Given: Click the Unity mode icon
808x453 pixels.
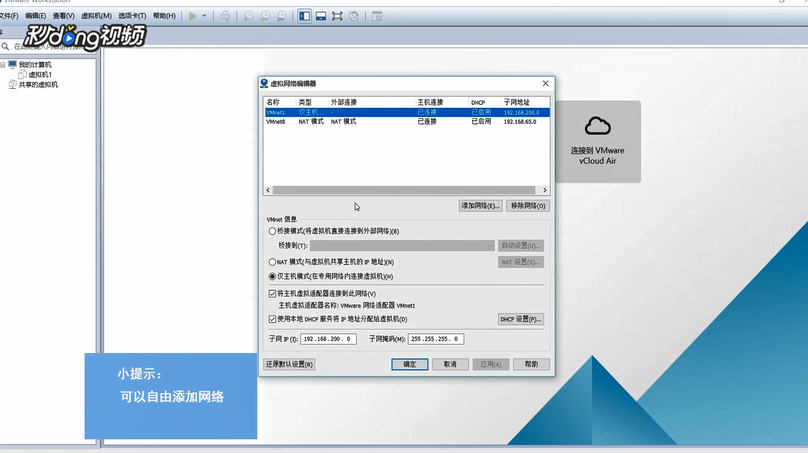Looking at the screenshot, I should 354,16.
